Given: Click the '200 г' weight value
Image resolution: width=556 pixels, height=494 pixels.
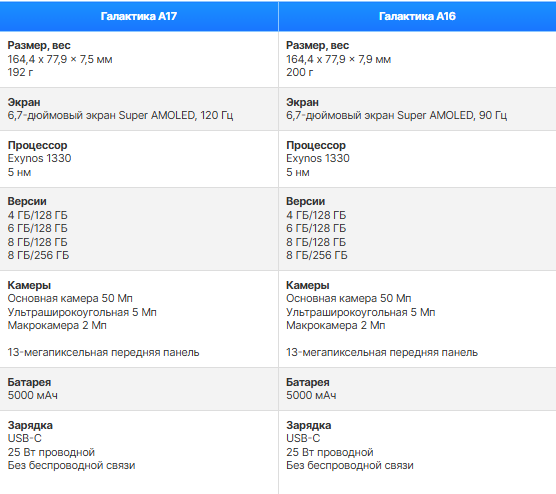Looking at the screenshot, I should (300, 72).
